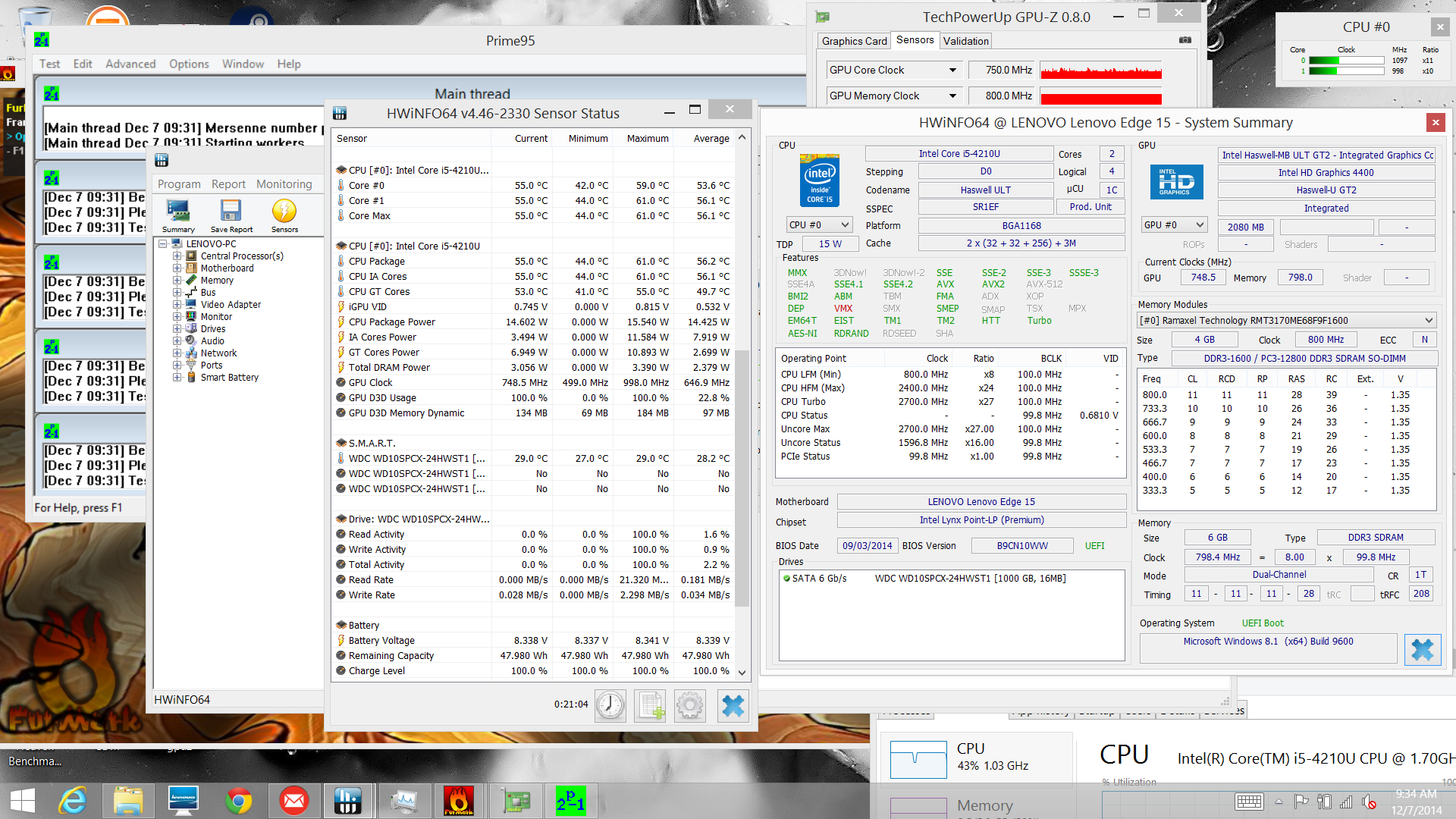Viewport: 1456px width, 819px height.
Task: Open HWiNFO from the taskbar
Action: 348,801
